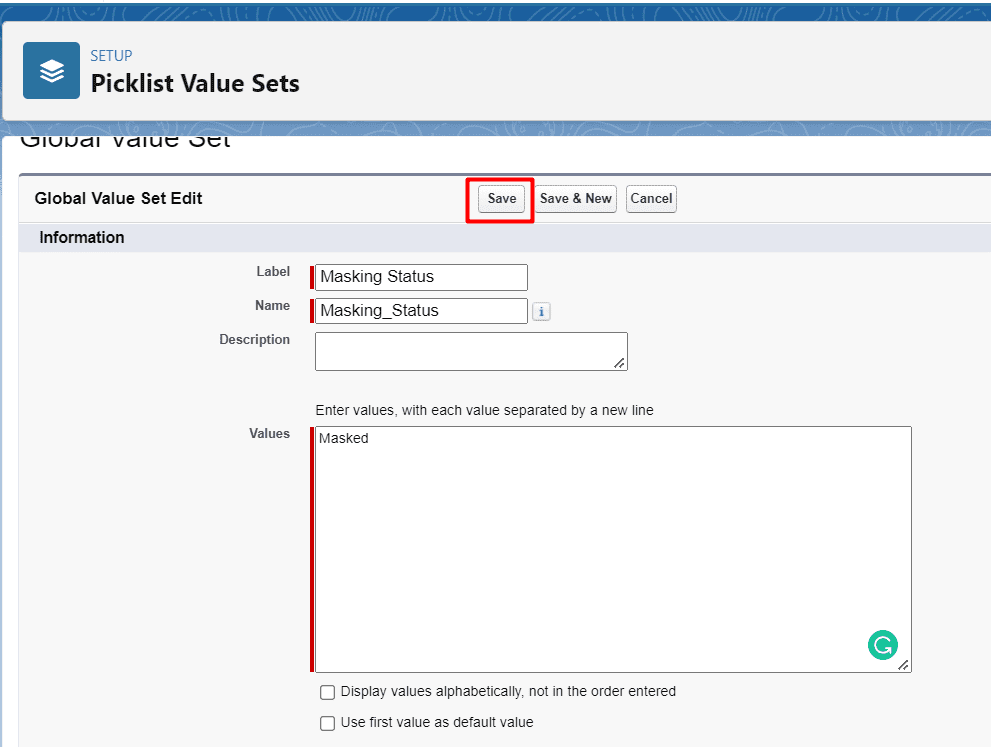991x747 pixels.
Task: Enable Display values alphabetically checkbox
Action: point(327,692)
